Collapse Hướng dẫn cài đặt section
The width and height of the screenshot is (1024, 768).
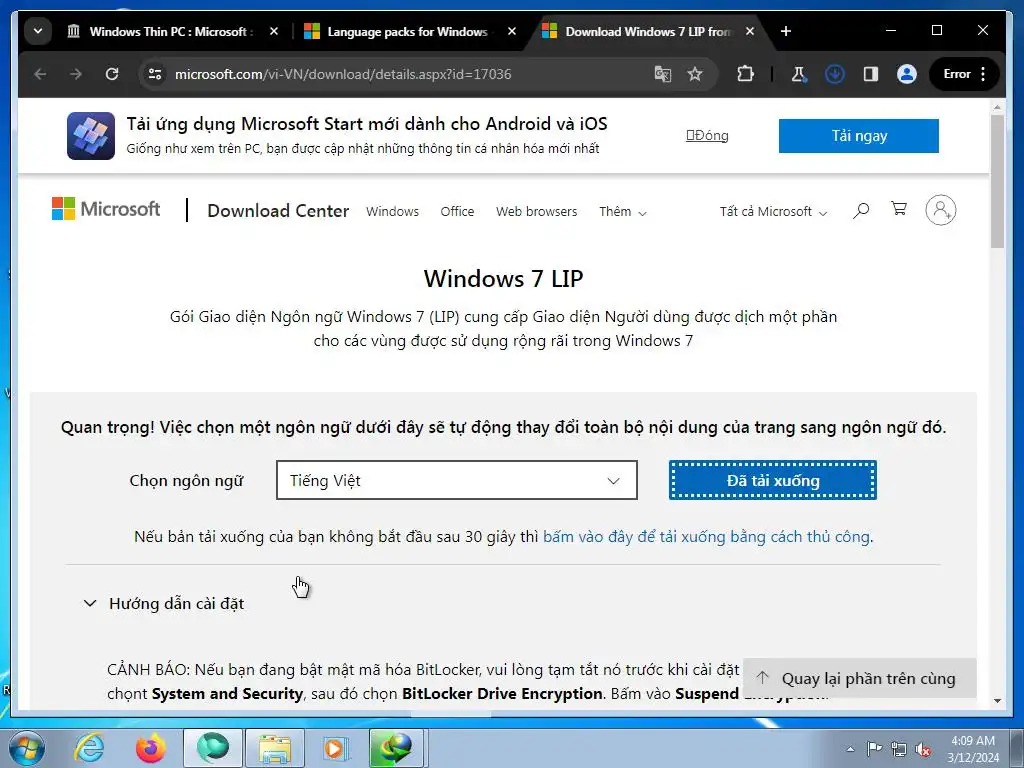163,603
